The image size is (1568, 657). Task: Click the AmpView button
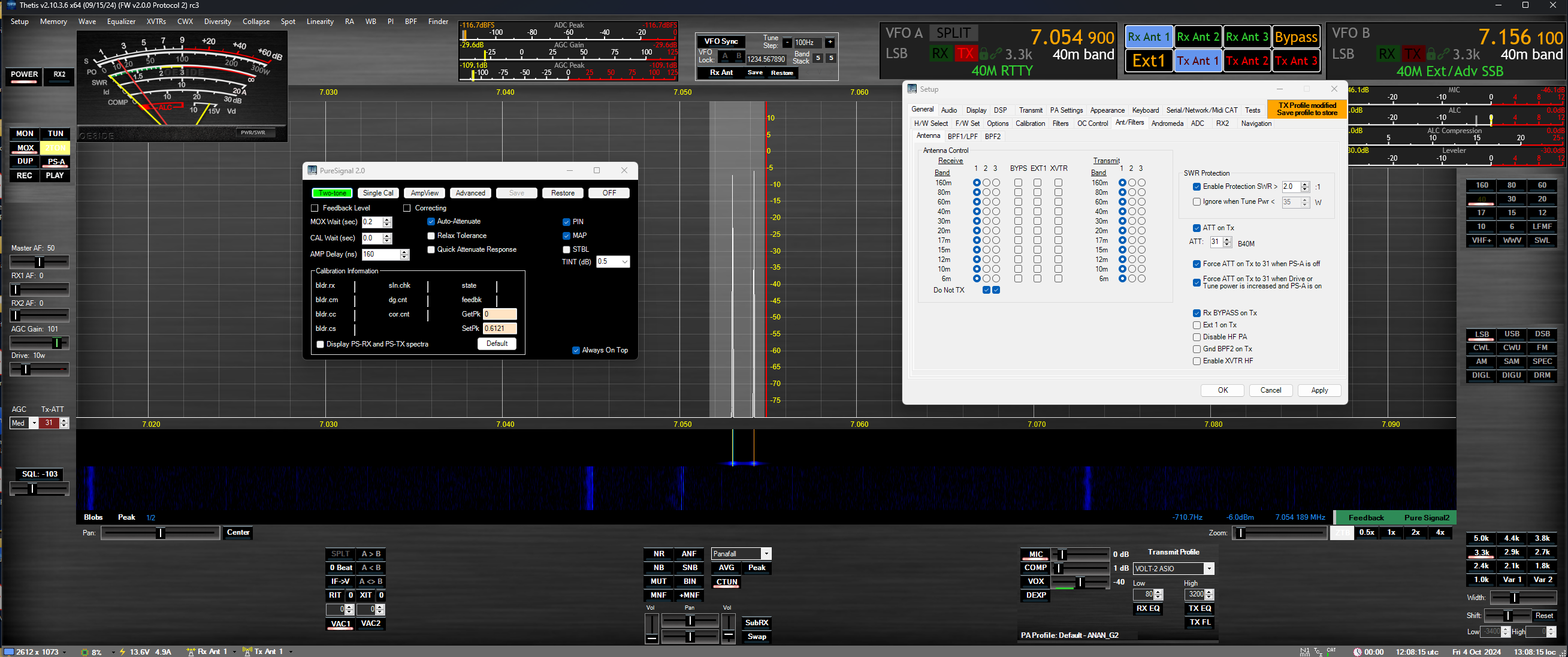[x=424, y=193]
